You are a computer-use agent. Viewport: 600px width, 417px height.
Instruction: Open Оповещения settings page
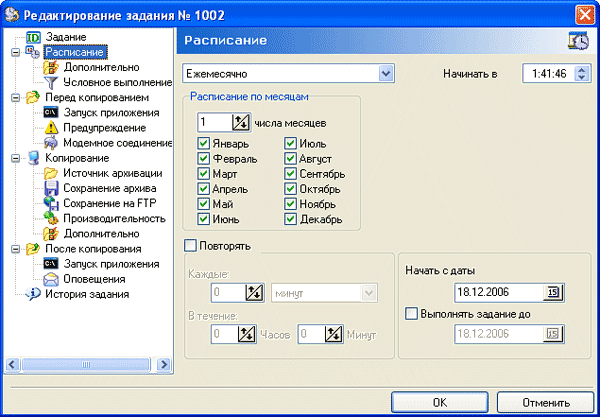tap(94, 279)
